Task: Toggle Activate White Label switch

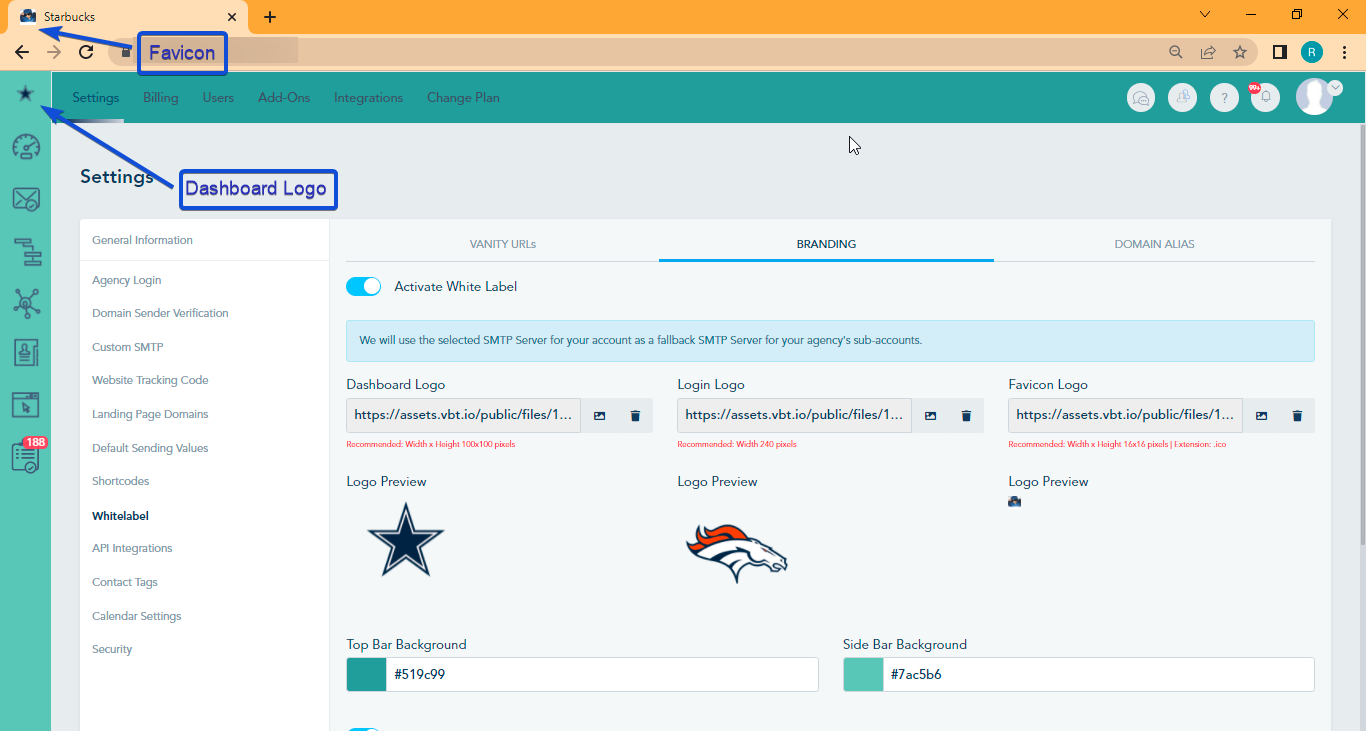Action: pos(364,286)
